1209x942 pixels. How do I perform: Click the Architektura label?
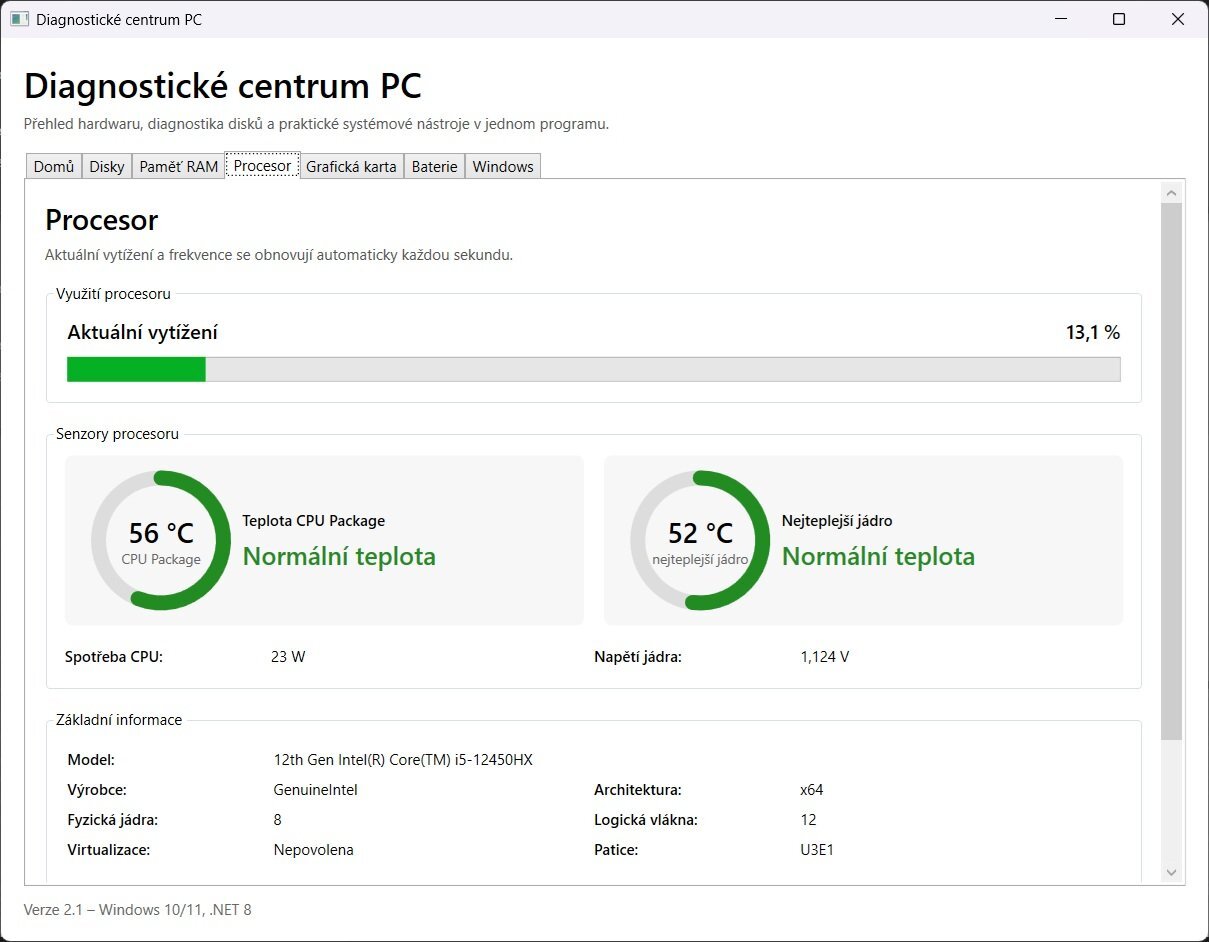[x=638, y=790]
